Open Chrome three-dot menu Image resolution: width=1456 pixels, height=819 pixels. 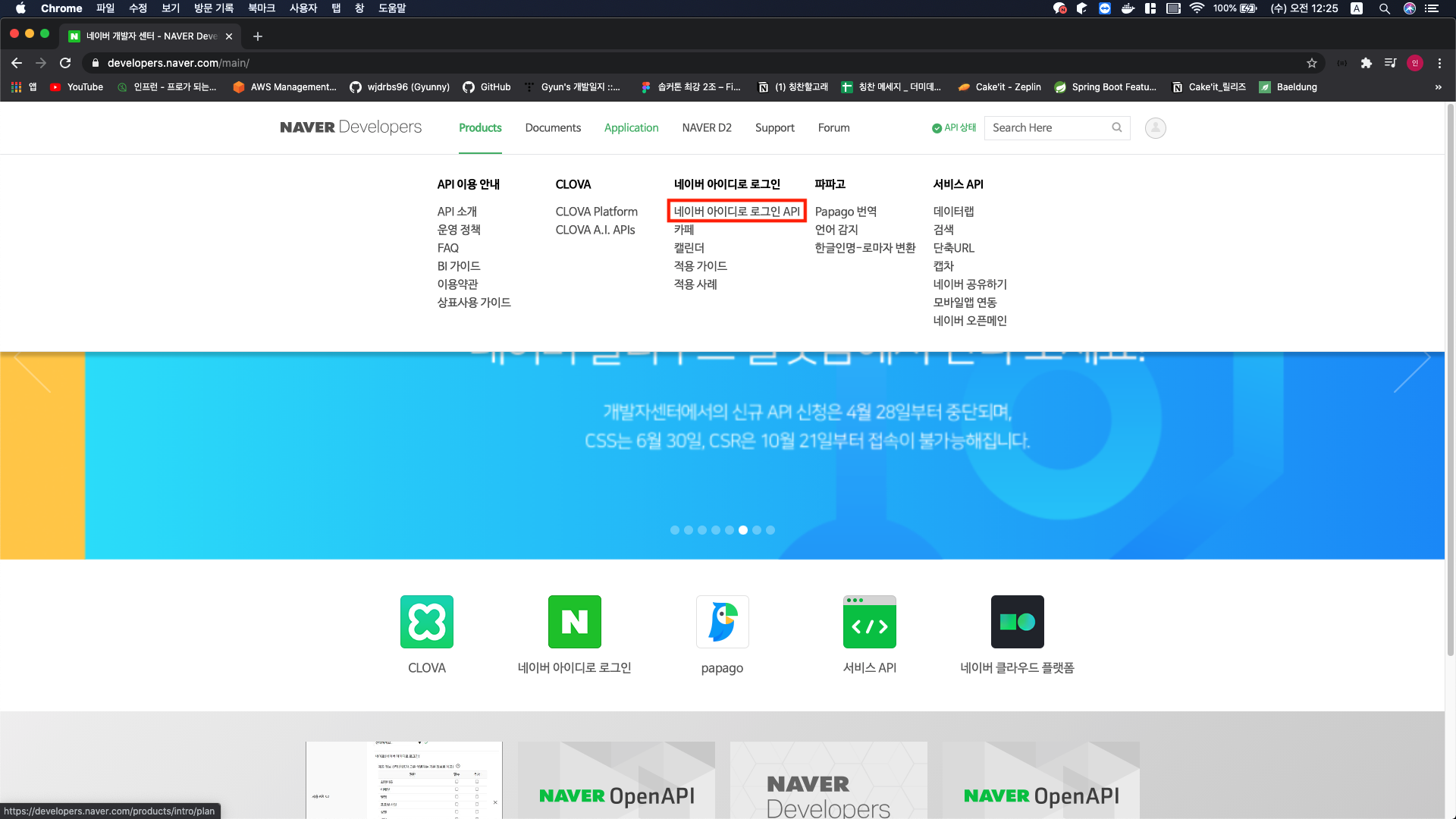tap(1439, 63)
